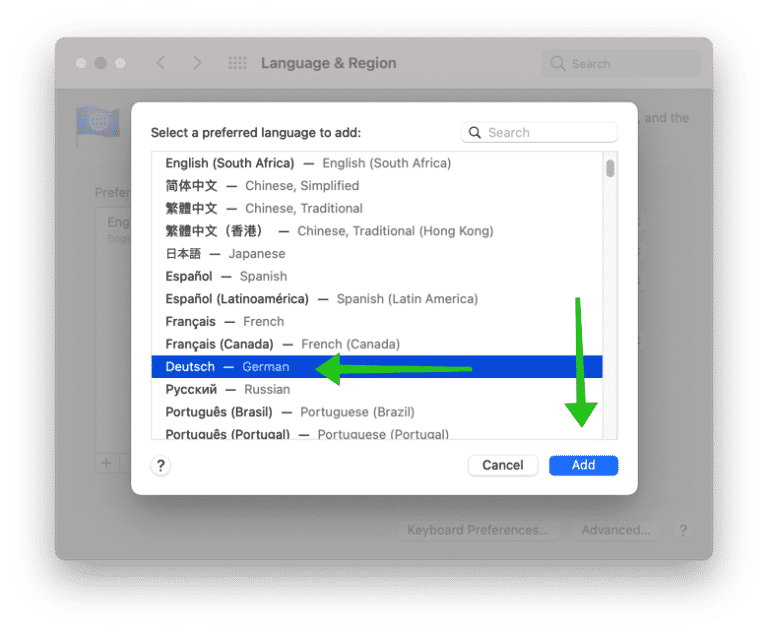This screenshot has width=768, height=633.
Task: Click the magnifier icon in window toolbar
Action: pyautogui.click(x=558, y=63)
